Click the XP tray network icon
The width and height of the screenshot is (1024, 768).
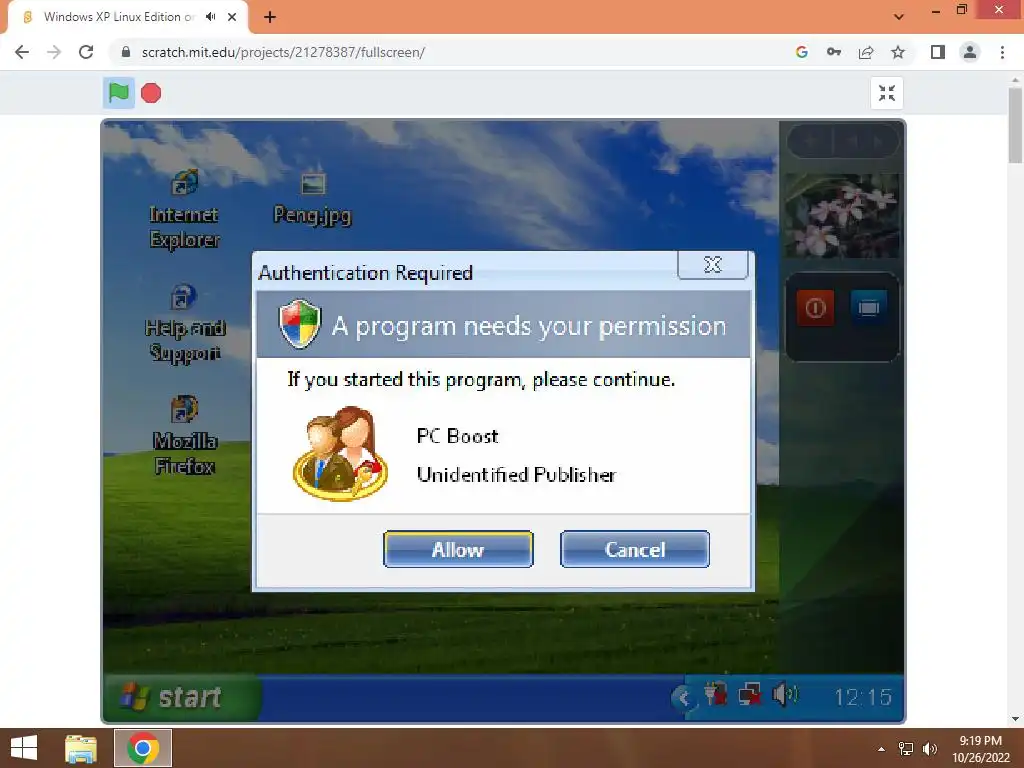[749, 694]
